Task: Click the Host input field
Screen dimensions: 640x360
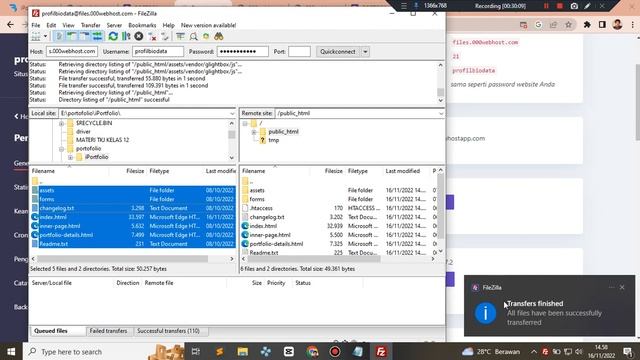Action: (x=71, y=51)
